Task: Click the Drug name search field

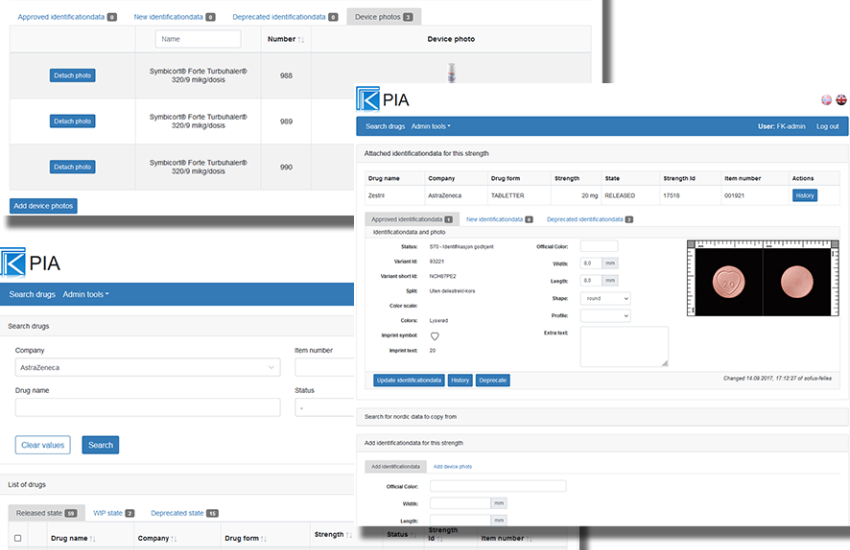Action: 147,407
